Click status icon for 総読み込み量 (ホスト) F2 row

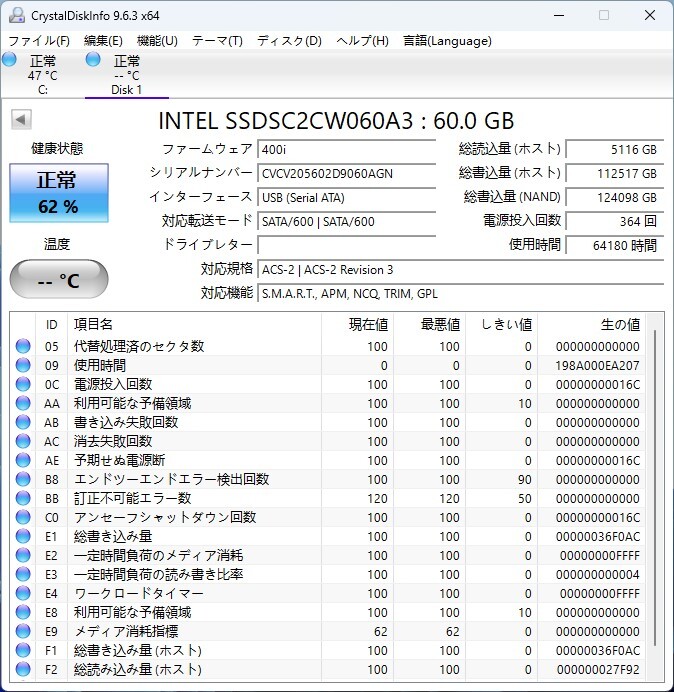coord(23,669)
